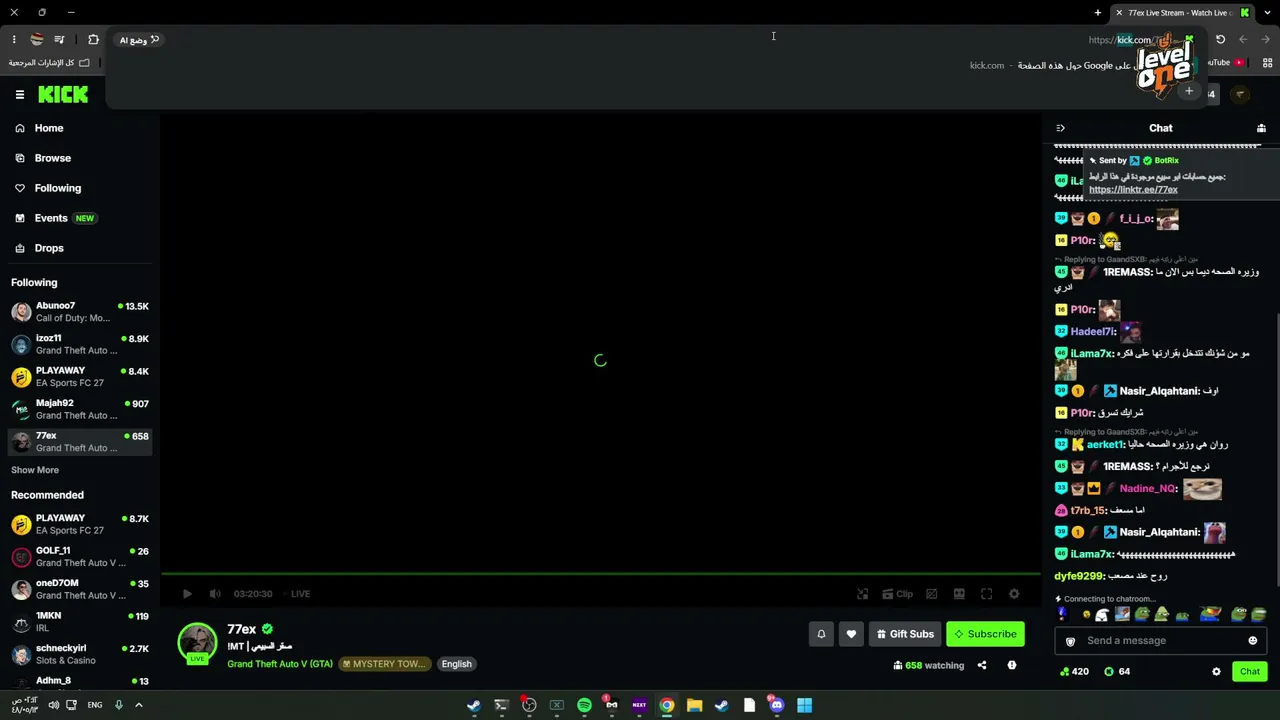Subscribe to 77ex channel

tap(986, 634)
